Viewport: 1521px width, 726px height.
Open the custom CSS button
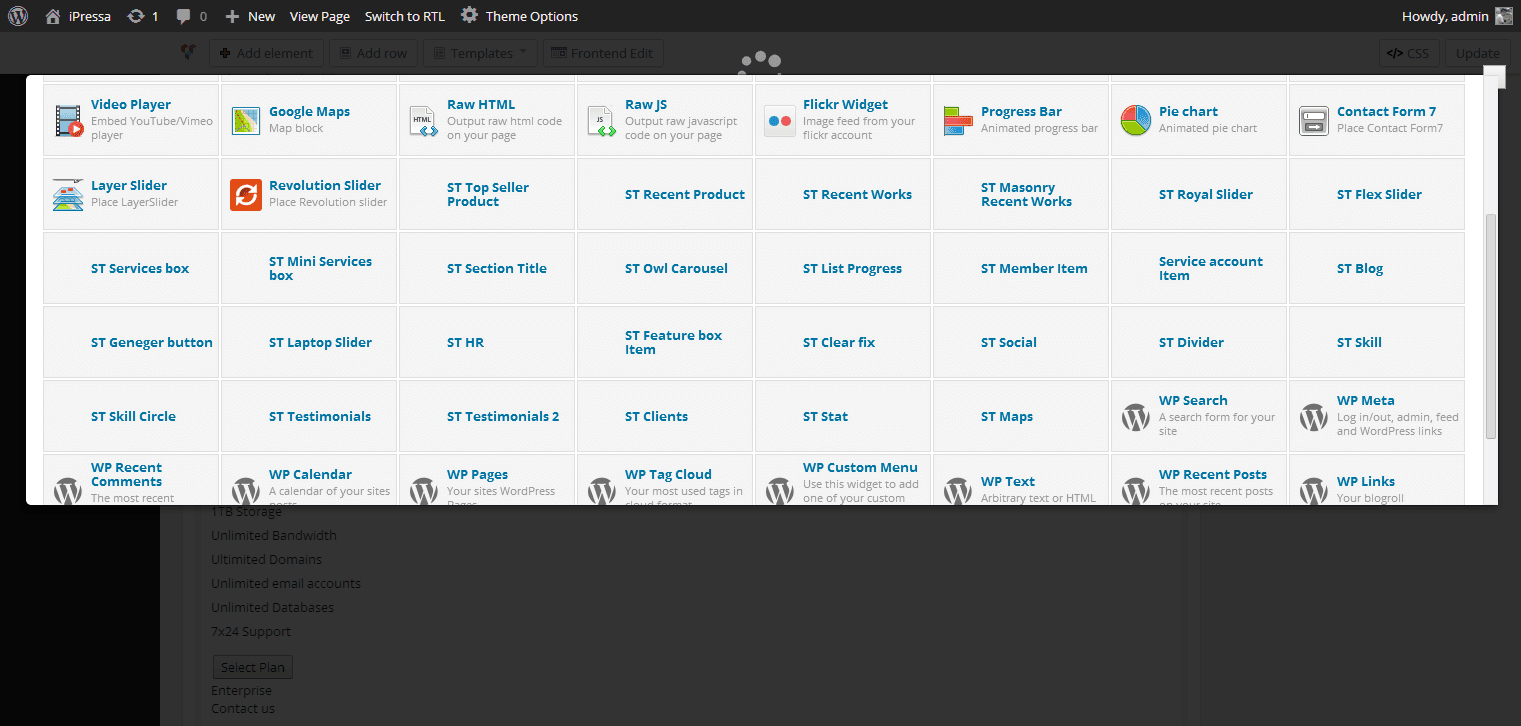[1408, 53]
